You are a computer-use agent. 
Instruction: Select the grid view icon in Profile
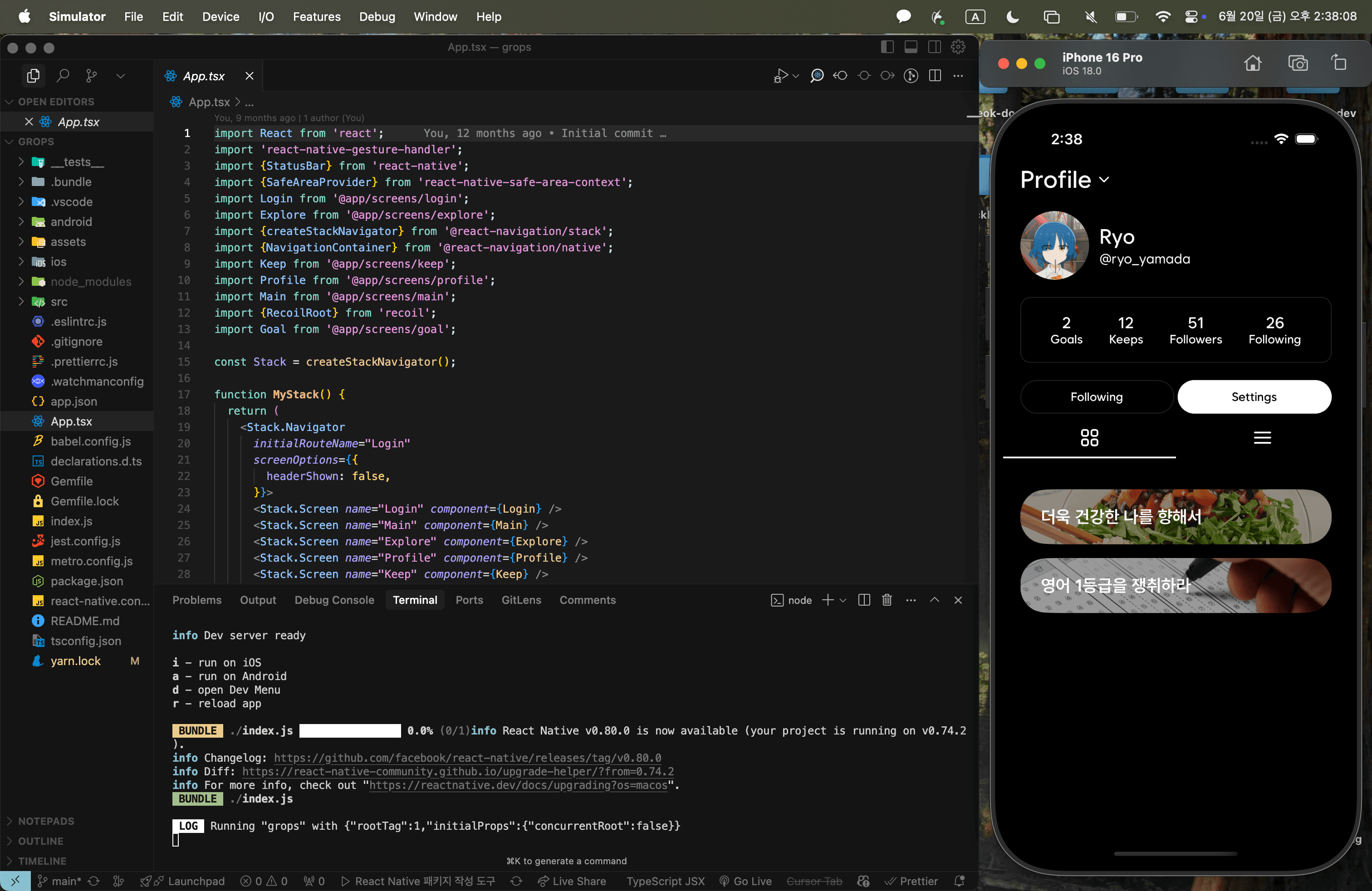pos(1089,438)
